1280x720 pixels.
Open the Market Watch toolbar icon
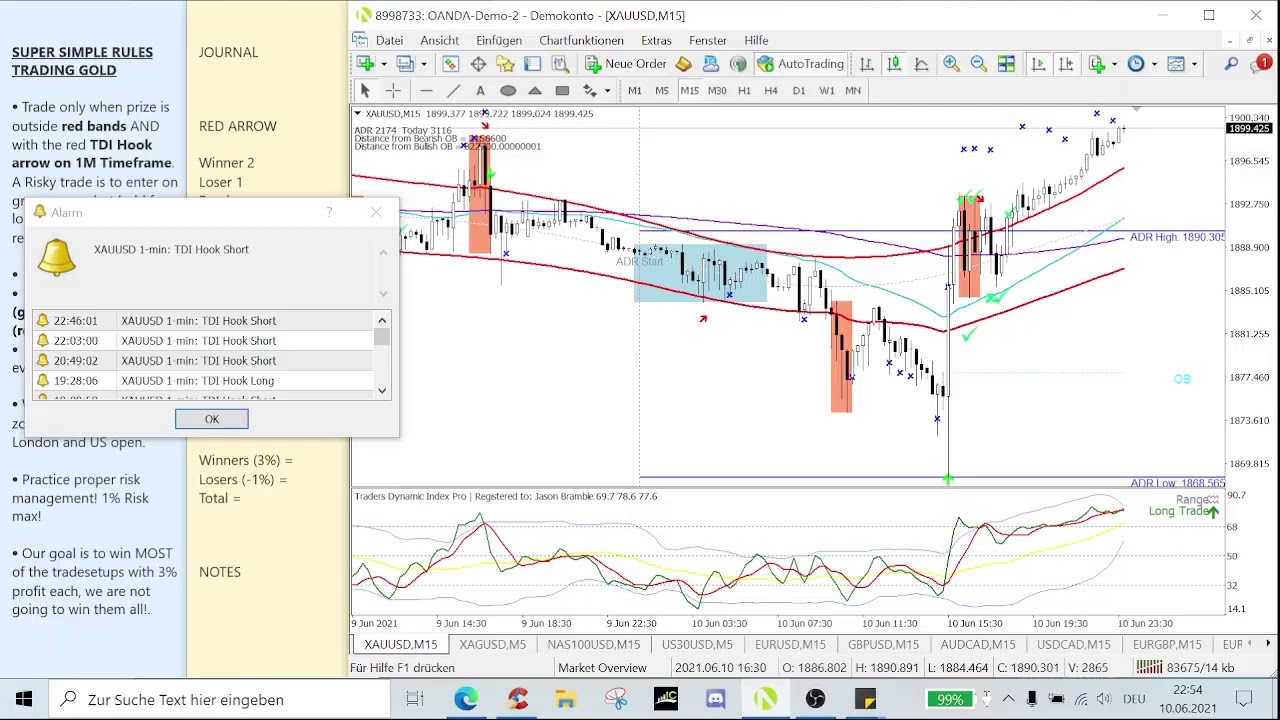click(x=451, y=64)
